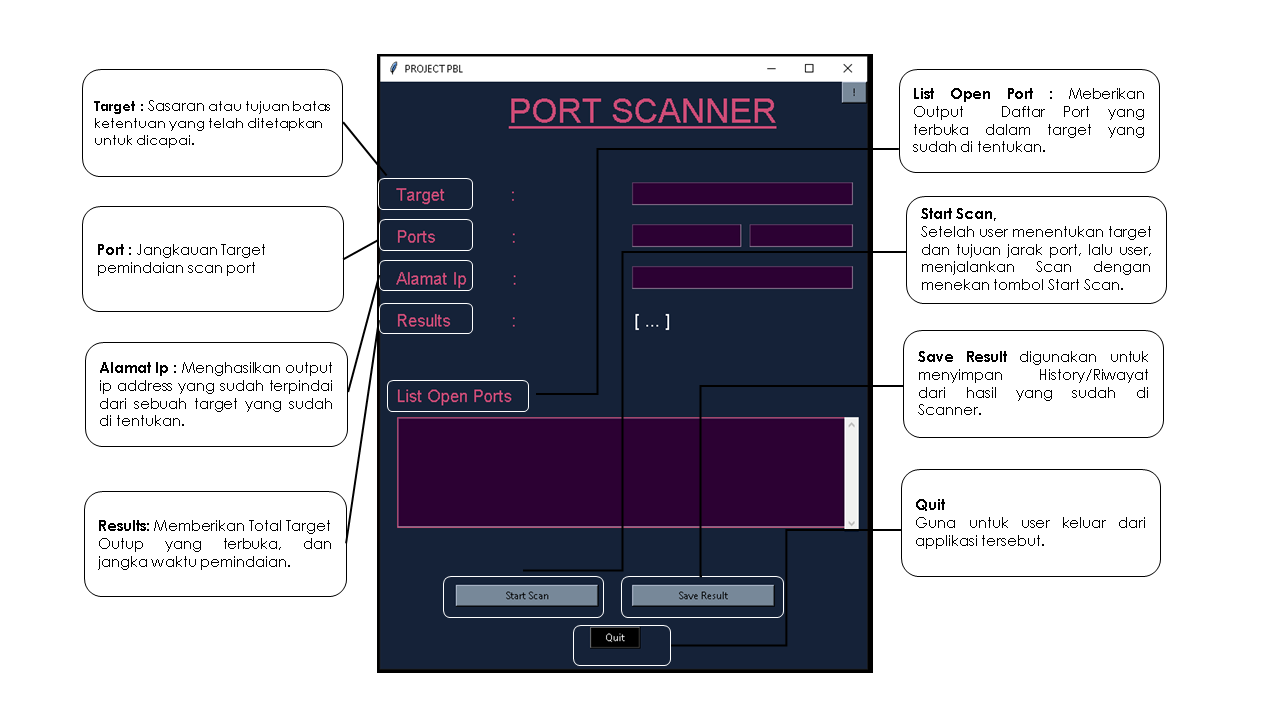Image resolution: width=1280 pixels, height=720 pixels.
Task: Click inside the open ports list box
Action: pyautogui.click(x=621, y=472)
